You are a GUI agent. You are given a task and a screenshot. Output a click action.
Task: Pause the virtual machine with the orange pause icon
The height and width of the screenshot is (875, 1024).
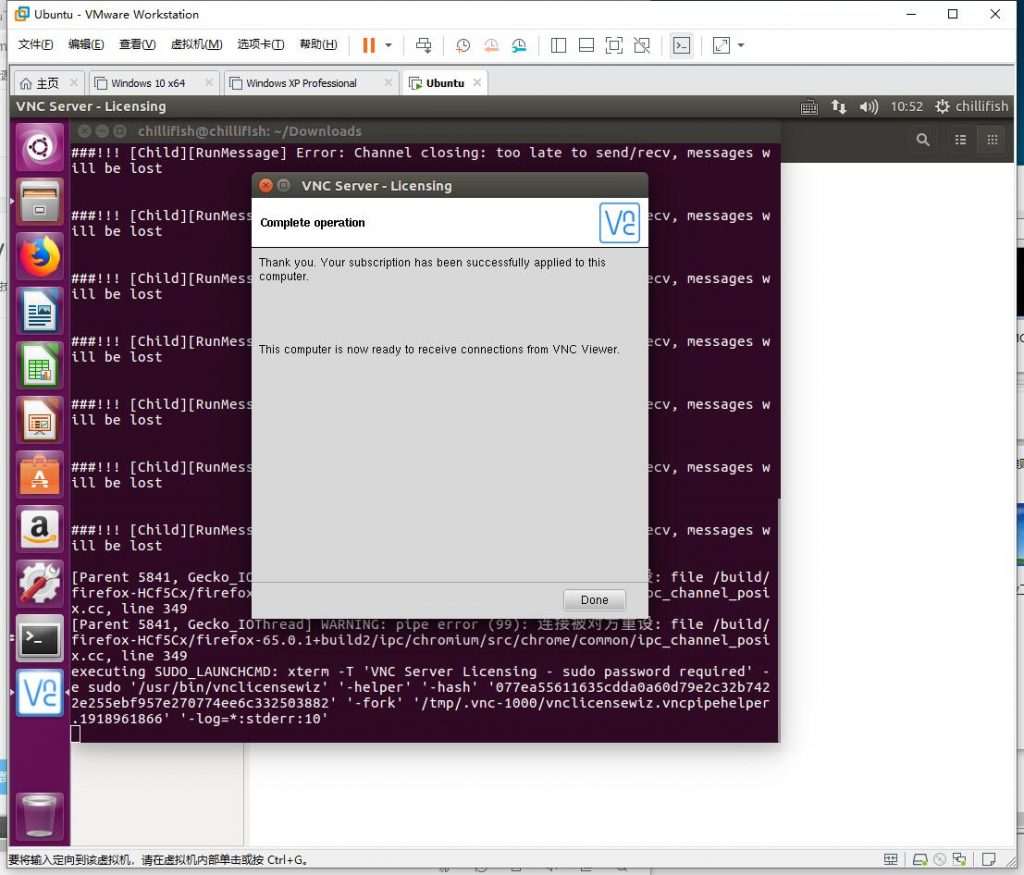[369, 45]
